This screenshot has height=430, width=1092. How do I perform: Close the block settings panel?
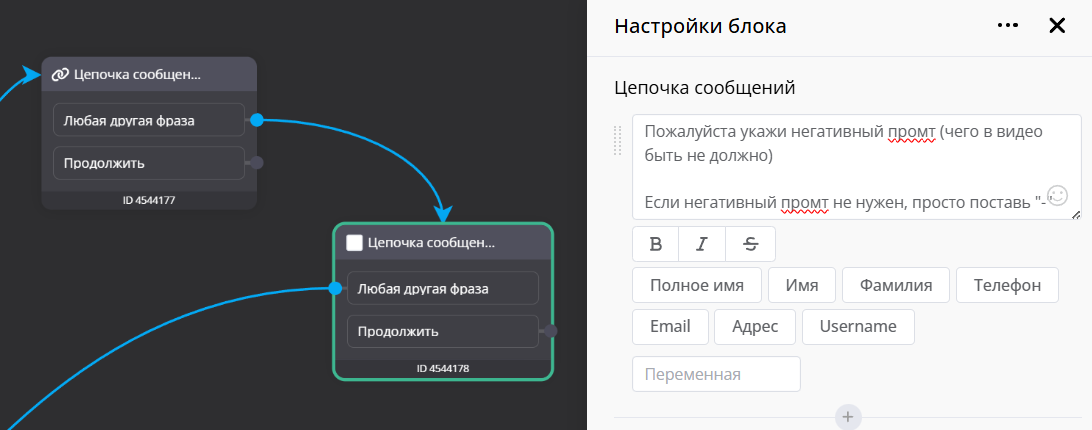[1057, 26]
